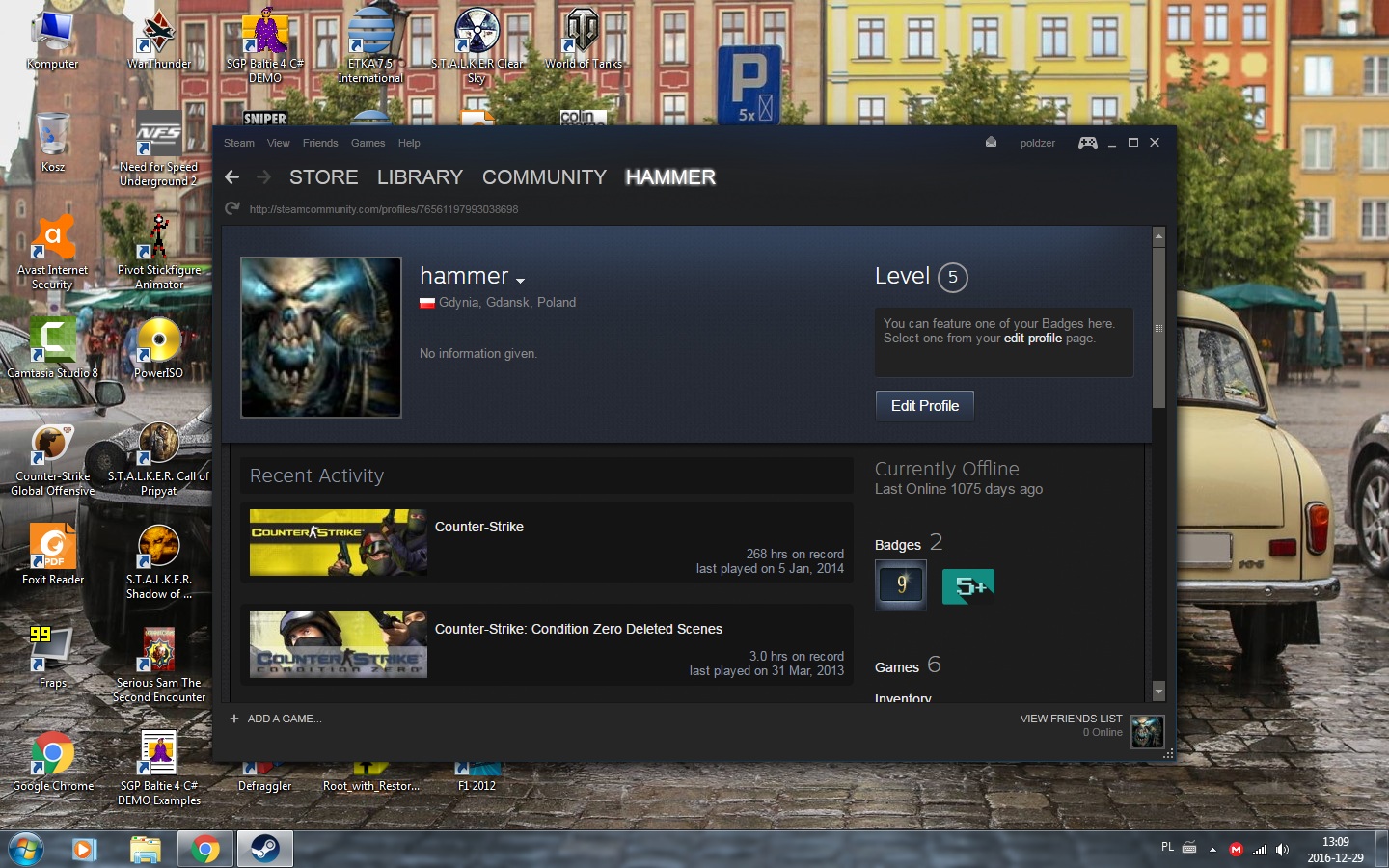Image resolution: width=1389 pixels, height=868 pixels.
Task: Select the War Thunder desktop shortcut
Action: coord(159,39)
